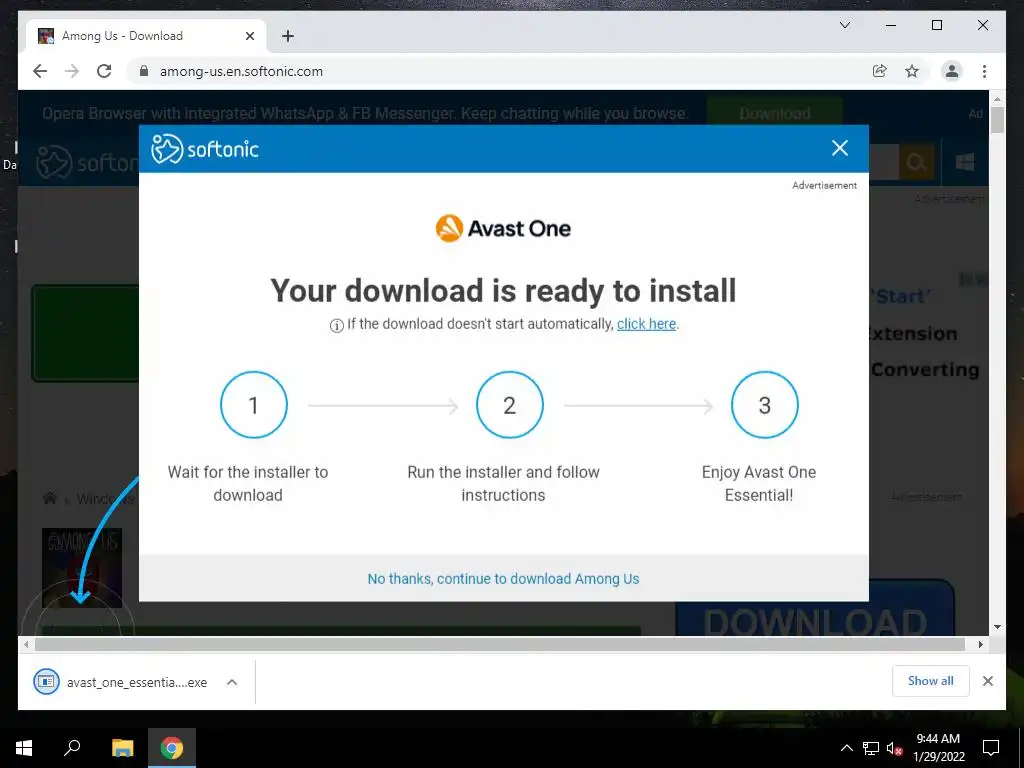Click the padlock site info icon
Viewport: 1024px width, 768px height.
144,71
